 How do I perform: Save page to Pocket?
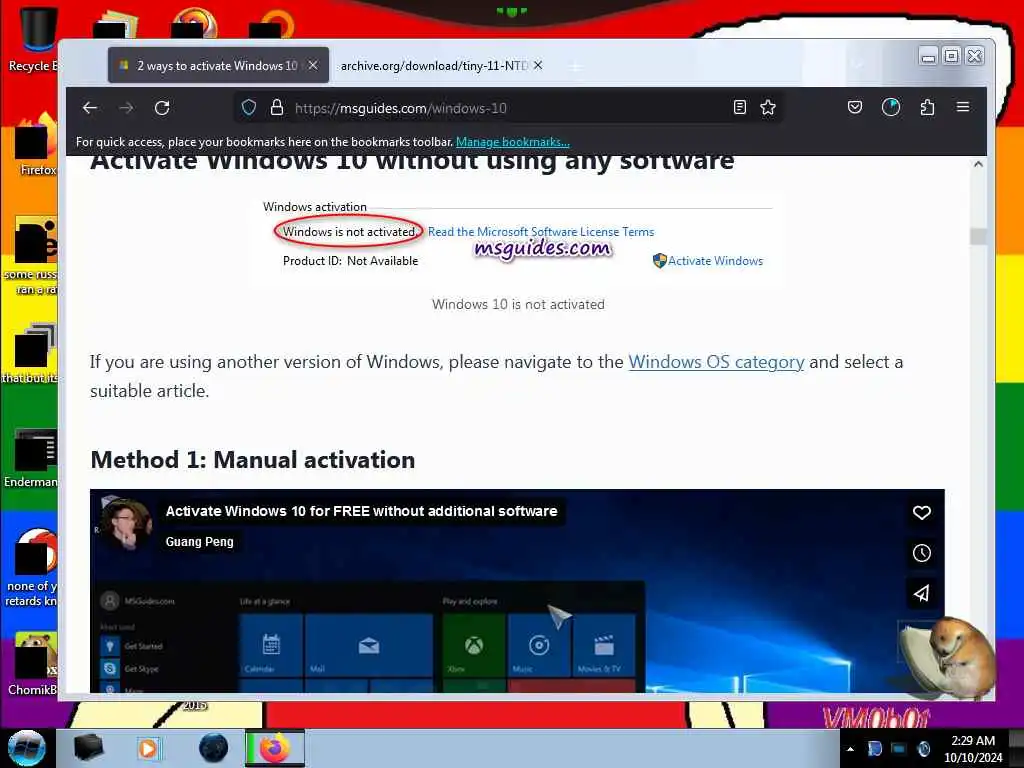855,107
